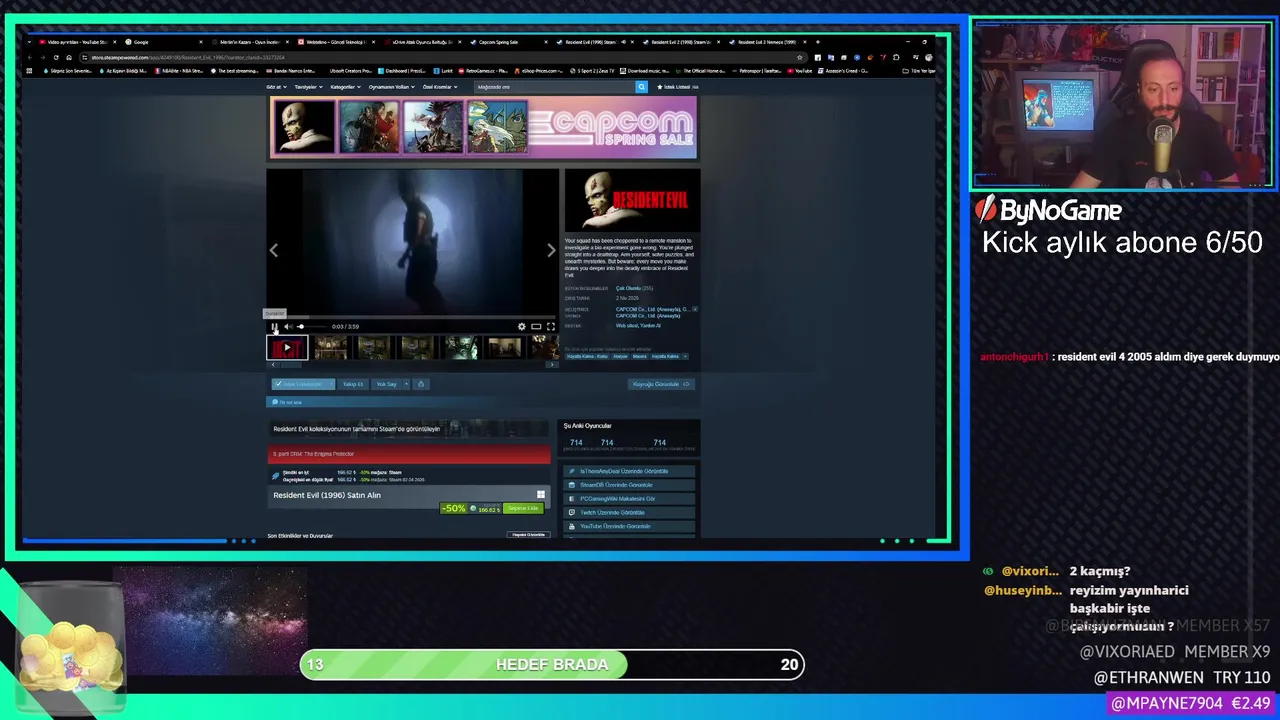The image size is (1280, 720).
Task: Switch to the Resident Evil 3 Nemesis tab
Action: (766, 42)
